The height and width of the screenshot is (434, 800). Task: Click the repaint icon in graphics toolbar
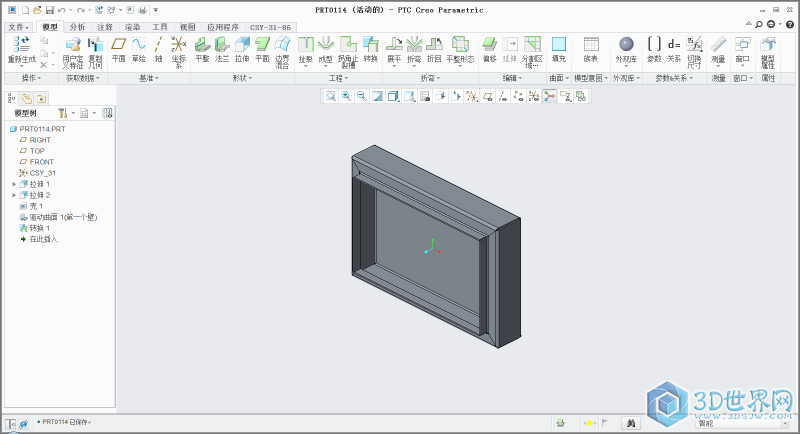(377, 96)
